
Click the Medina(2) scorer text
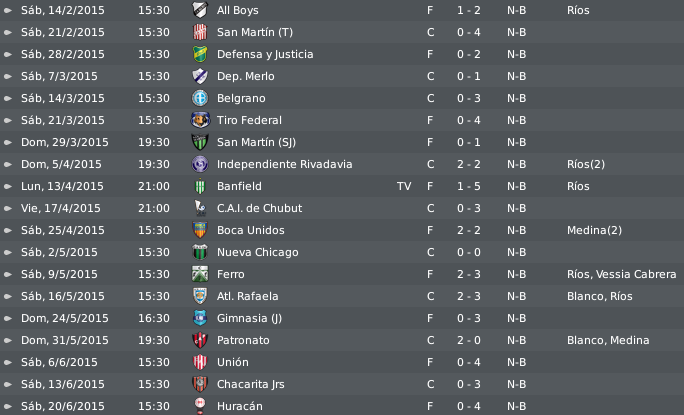(x=594, y=230)
